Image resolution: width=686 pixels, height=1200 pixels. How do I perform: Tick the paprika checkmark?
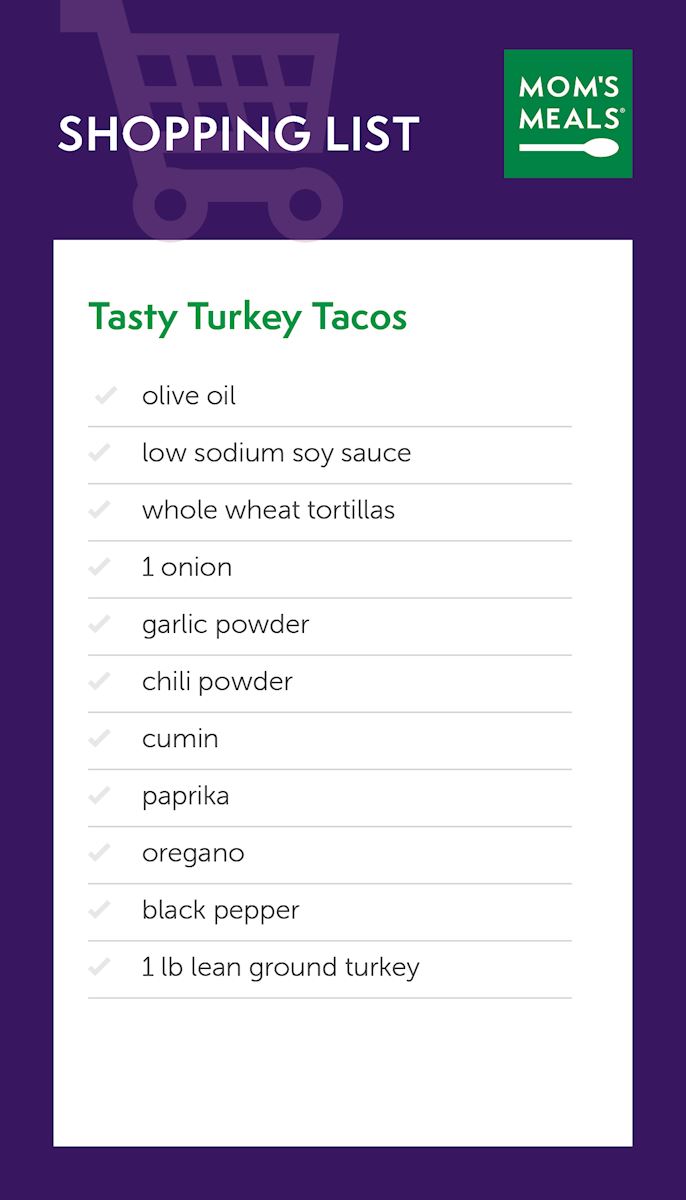click(x=102, y=796)
